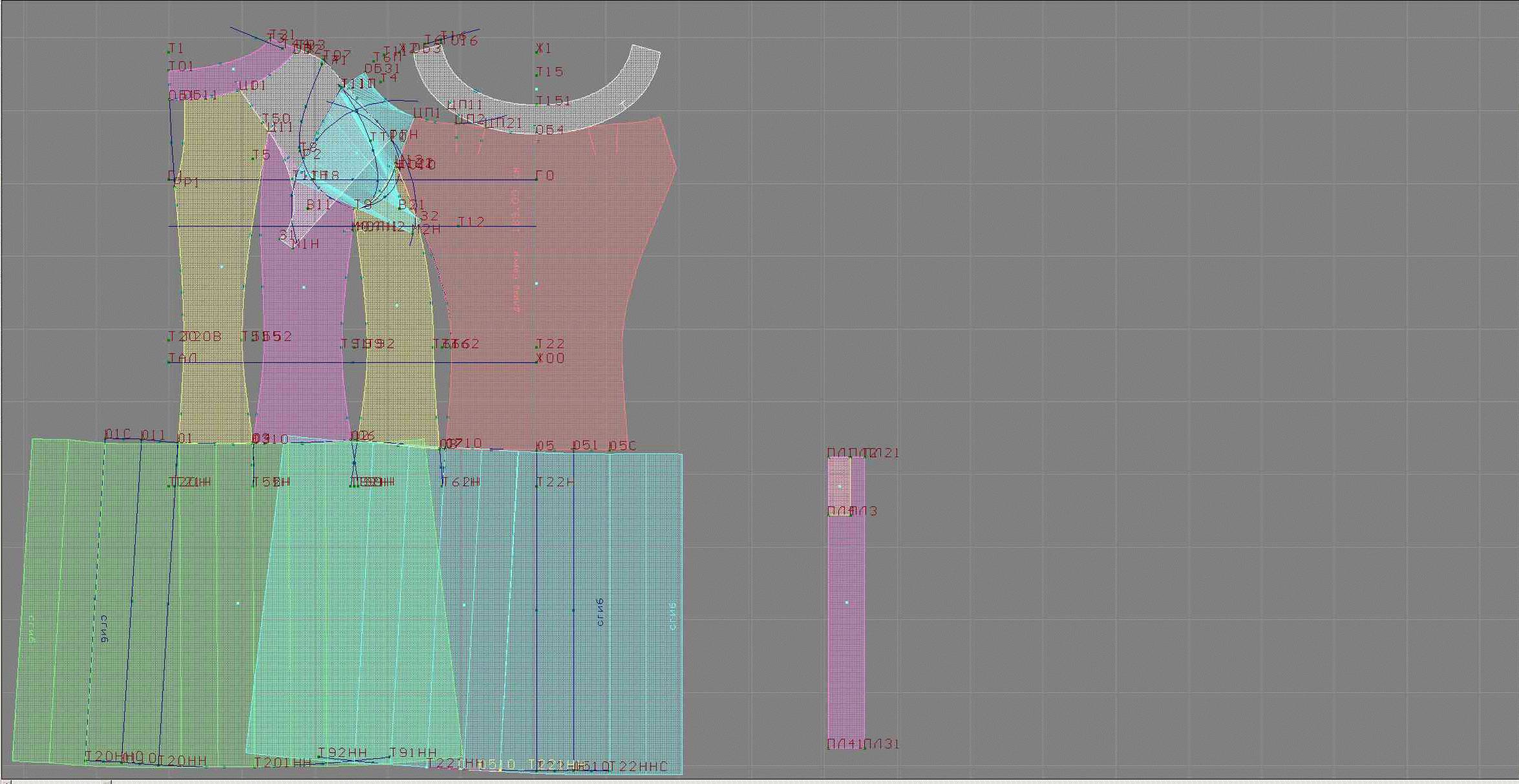Select point label О5

coord(546,446)
